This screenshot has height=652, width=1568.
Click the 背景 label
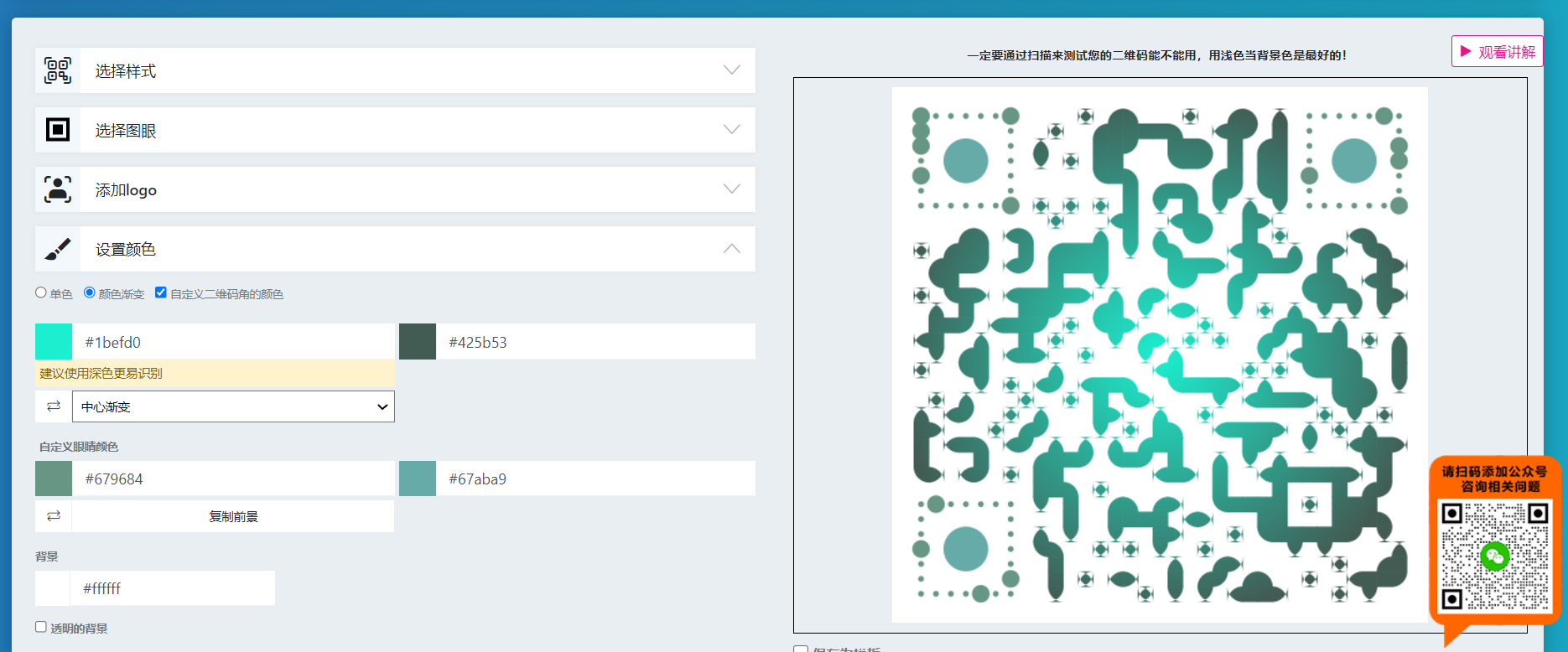tap(47, 556)
